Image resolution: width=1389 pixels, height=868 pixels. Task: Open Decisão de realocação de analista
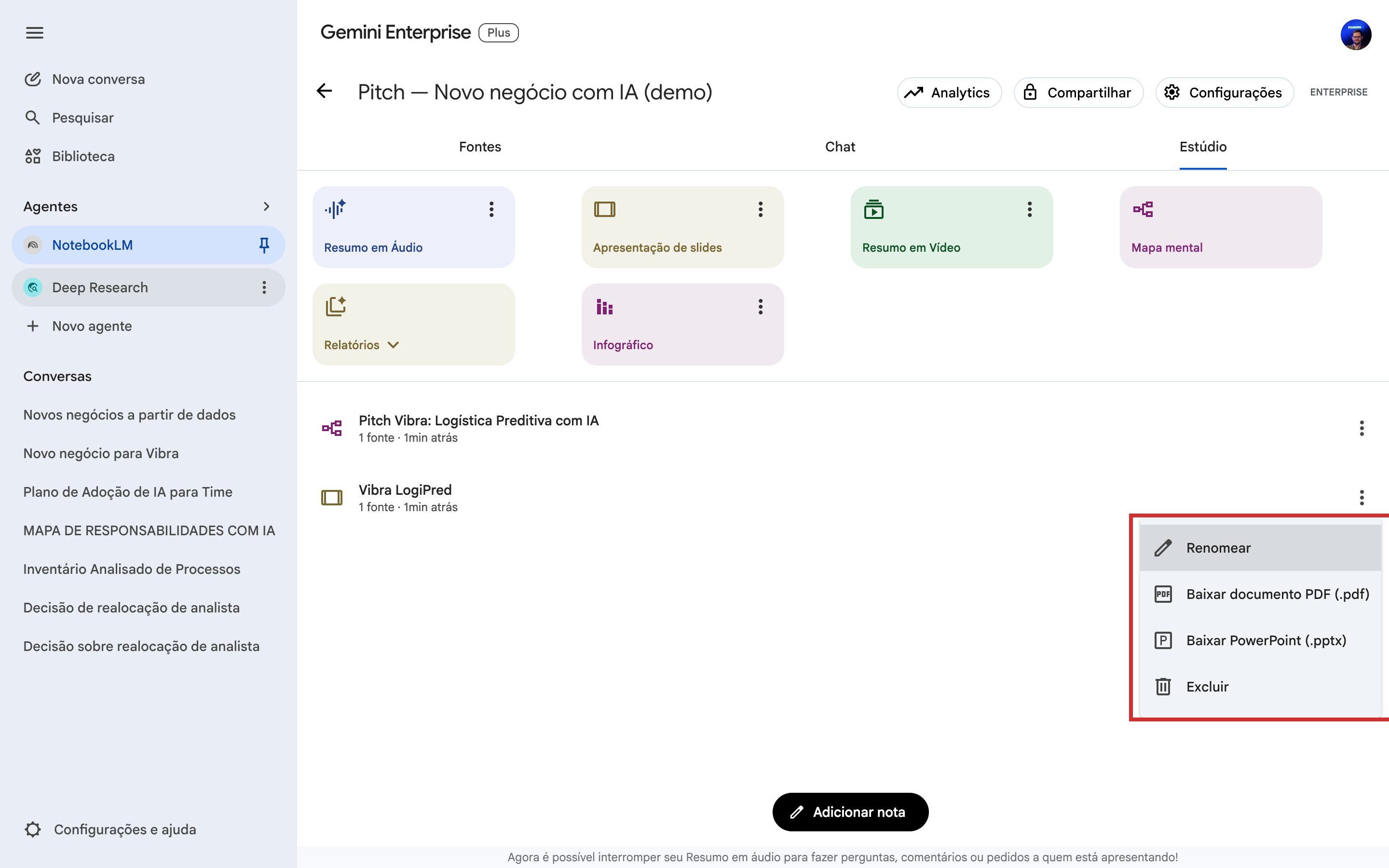132,608
